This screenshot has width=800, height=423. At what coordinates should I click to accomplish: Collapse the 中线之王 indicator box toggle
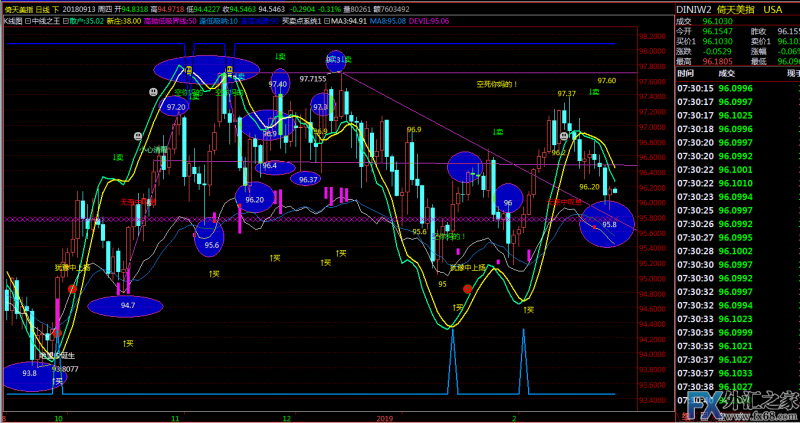click(x=28, y=21)
